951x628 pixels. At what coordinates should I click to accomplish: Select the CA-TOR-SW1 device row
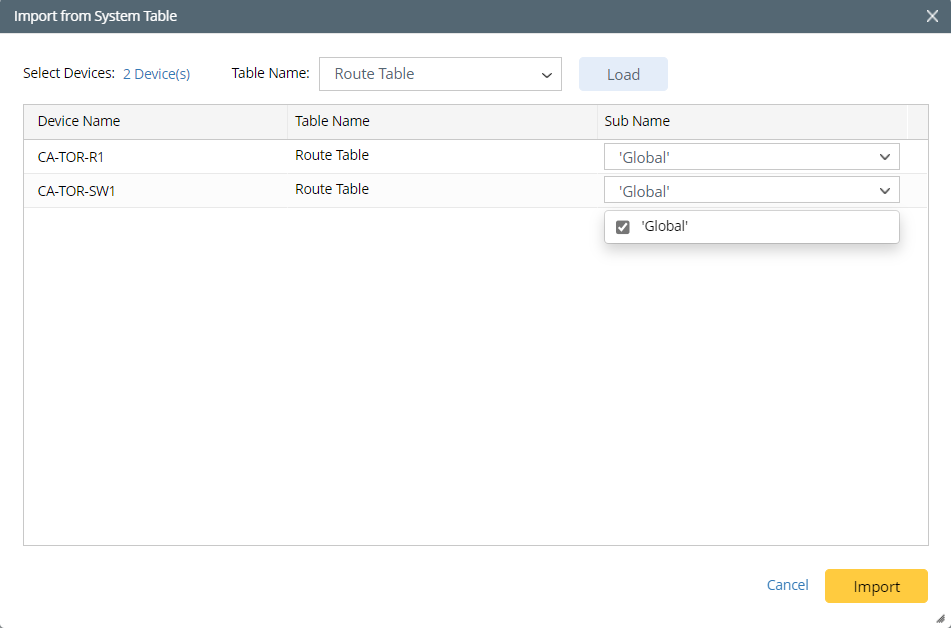pyautogui.click(x=76, y=191)
